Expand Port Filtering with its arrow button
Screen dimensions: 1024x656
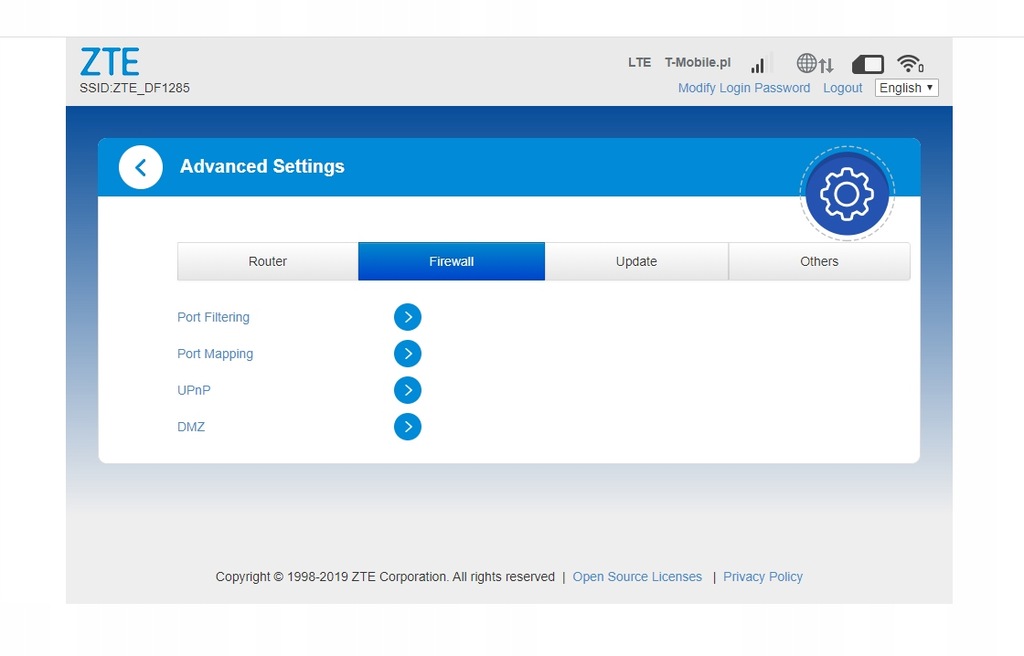pyautogui.click(x=407, y=317)
